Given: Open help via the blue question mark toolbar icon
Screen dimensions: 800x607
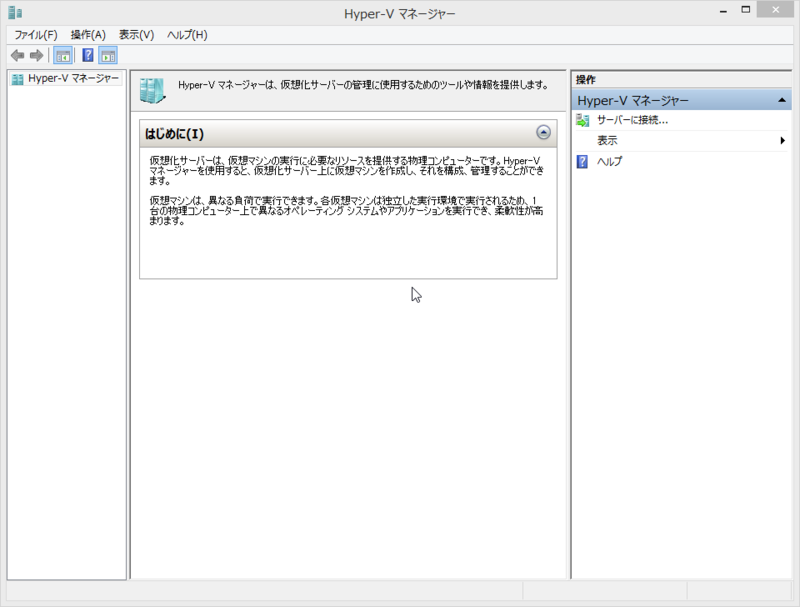Looking at the screenshot, I should click(88, 55).
